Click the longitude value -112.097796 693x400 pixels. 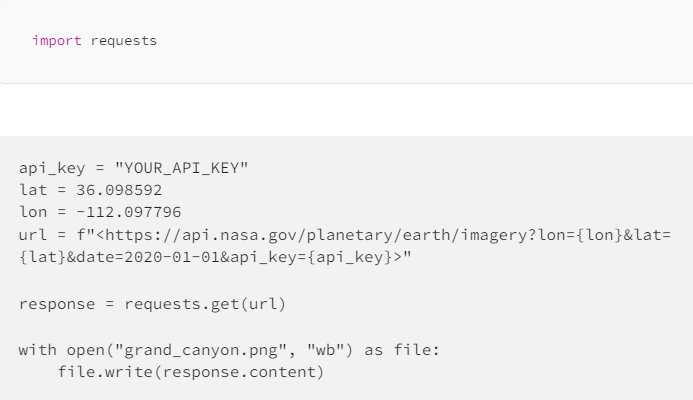tap(129, 212)
